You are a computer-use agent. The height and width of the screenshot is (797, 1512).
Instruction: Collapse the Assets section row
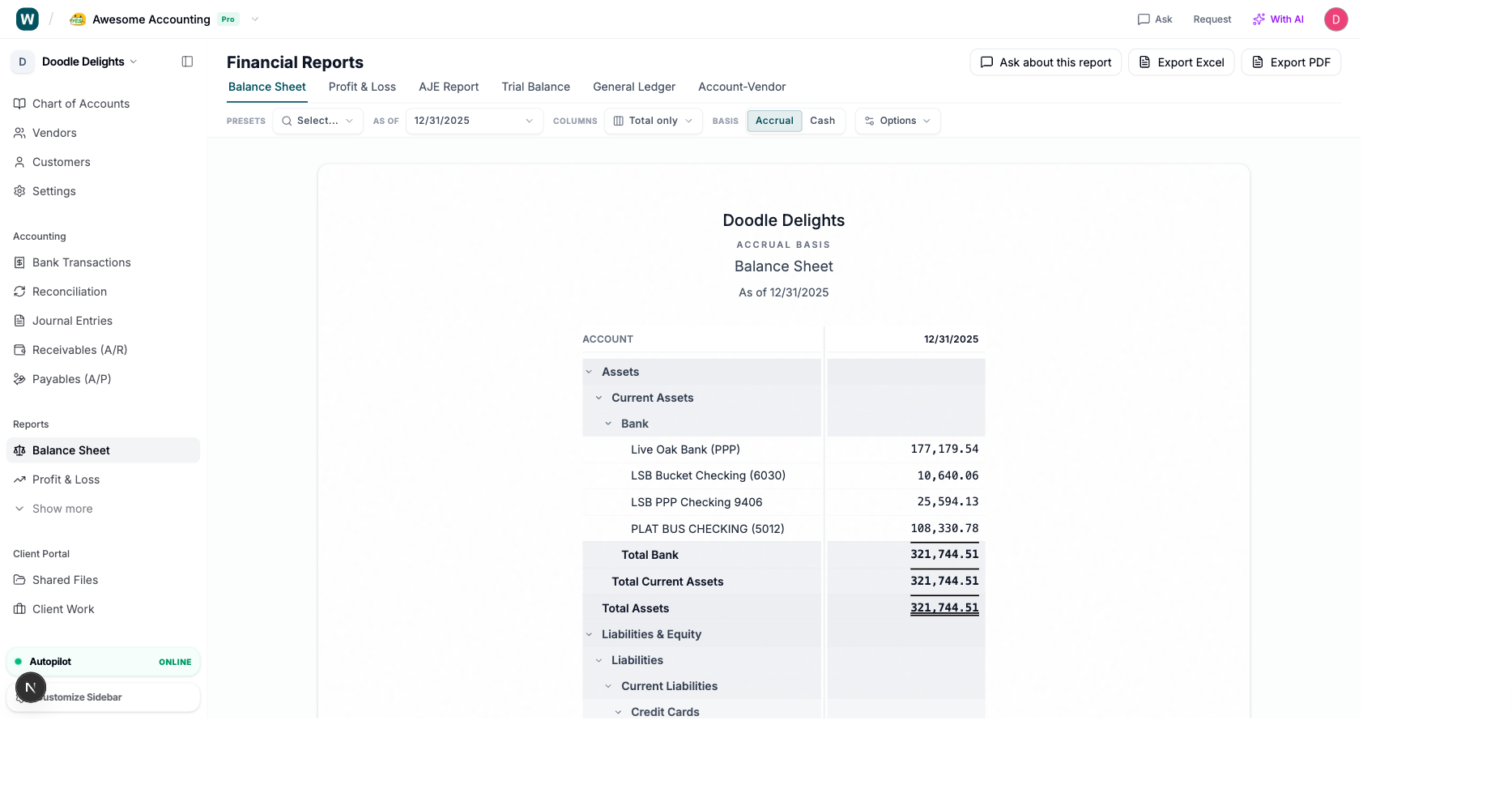tap(589, 372)
